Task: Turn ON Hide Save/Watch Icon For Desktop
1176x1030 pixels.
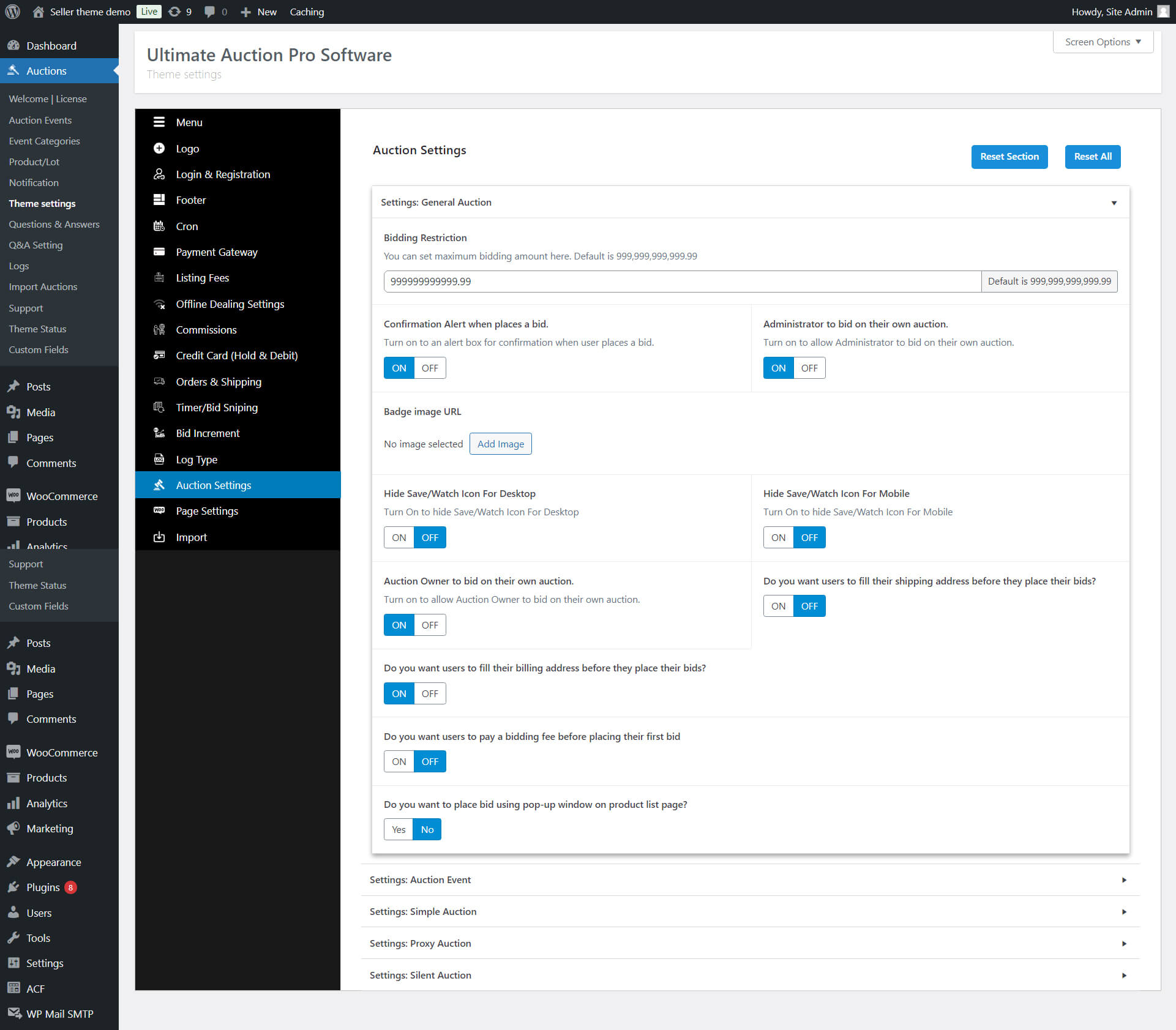Action: [399, 537]
